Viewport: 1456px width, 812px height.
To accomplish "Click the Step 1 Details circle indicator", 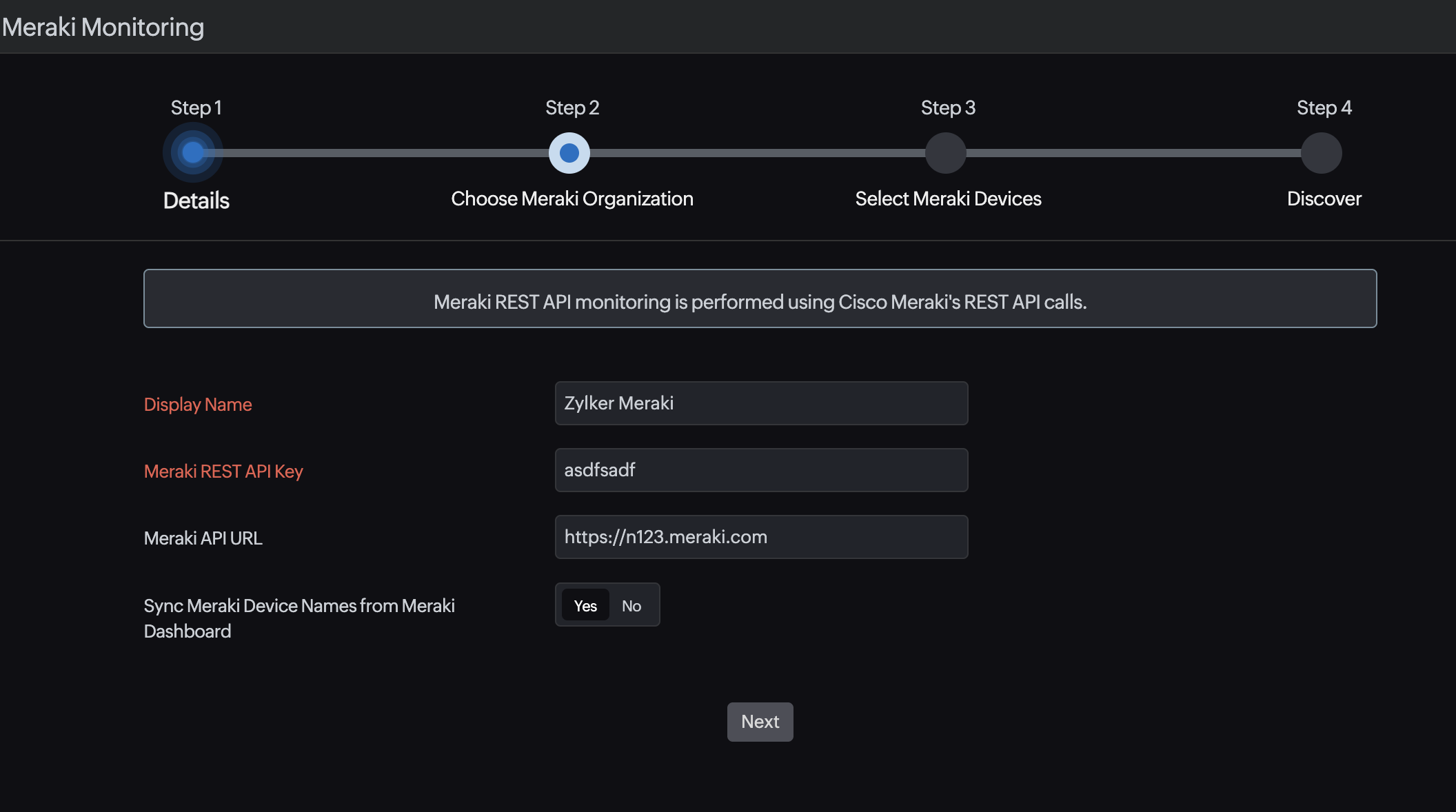I will click(192, 152).
